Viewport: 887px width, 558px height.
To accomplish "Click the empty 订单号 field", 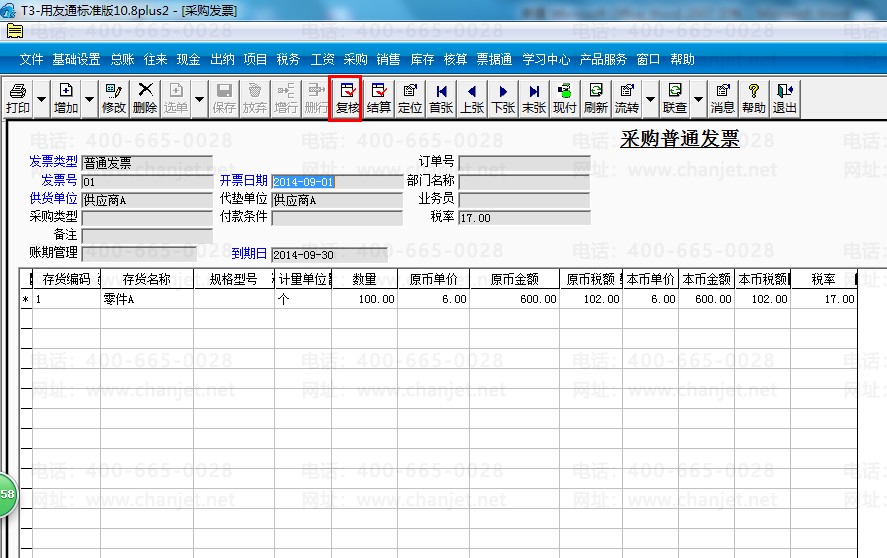I will pos(524,163).
